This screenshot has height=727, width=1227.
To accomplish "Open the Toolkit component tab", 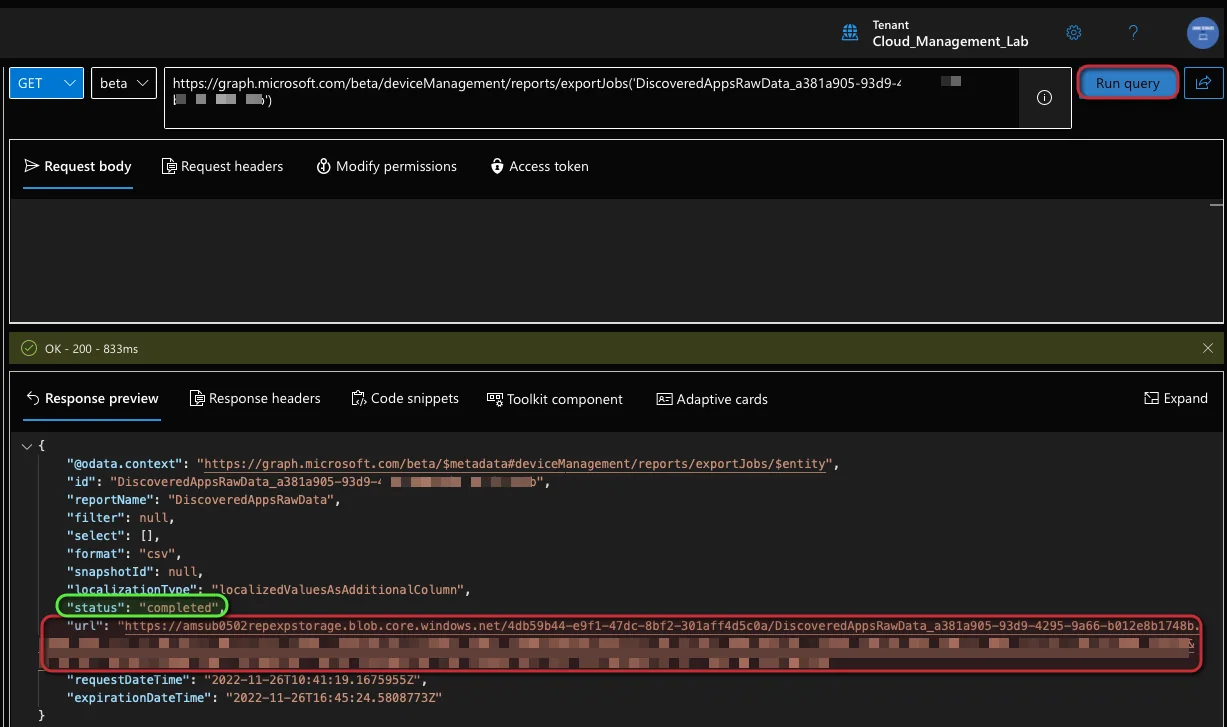I will coord(555,399).
